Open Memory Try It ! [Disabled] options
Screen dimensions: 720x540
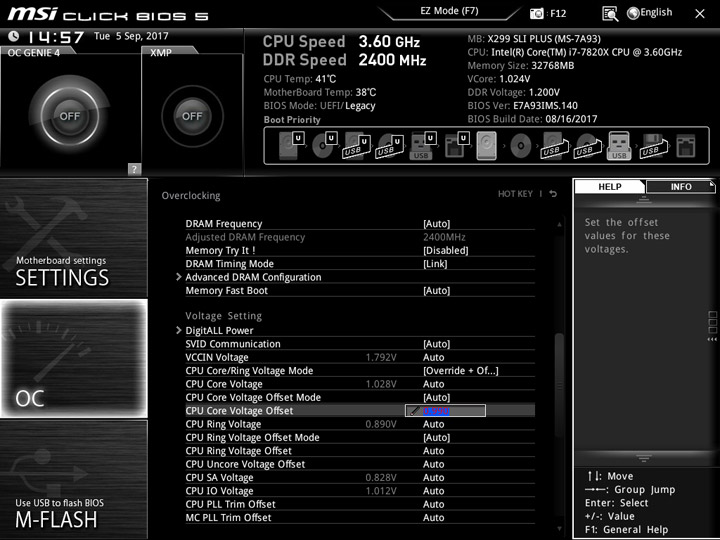pos(445,250)
